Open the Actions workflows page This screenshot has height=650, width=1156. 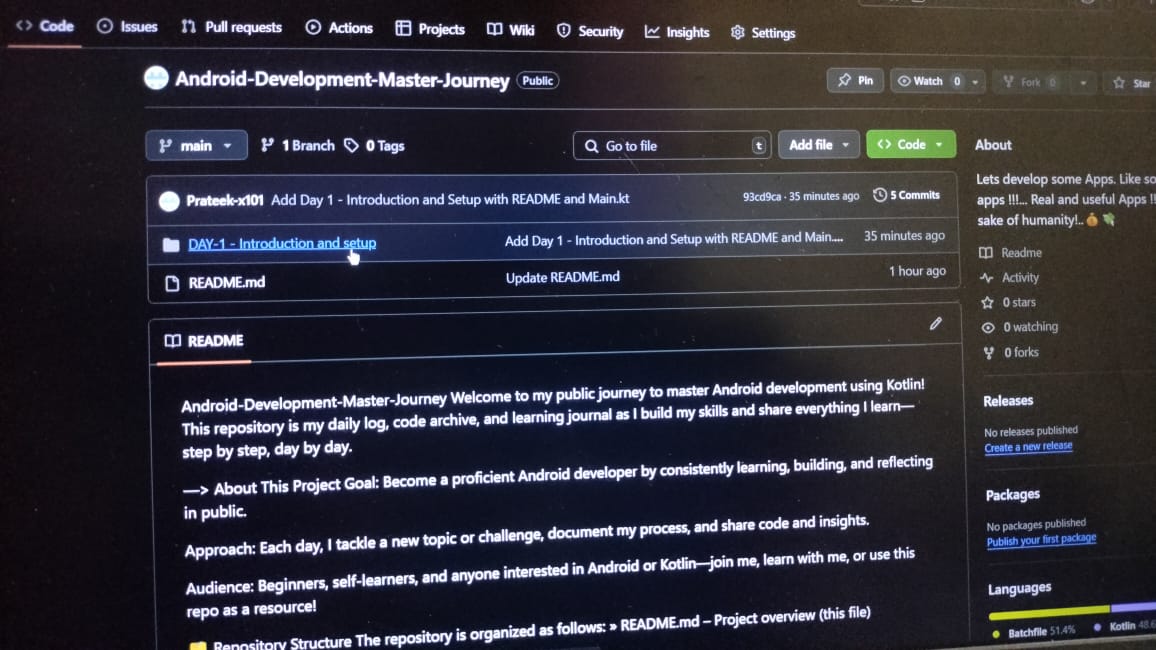pos(338,29)
